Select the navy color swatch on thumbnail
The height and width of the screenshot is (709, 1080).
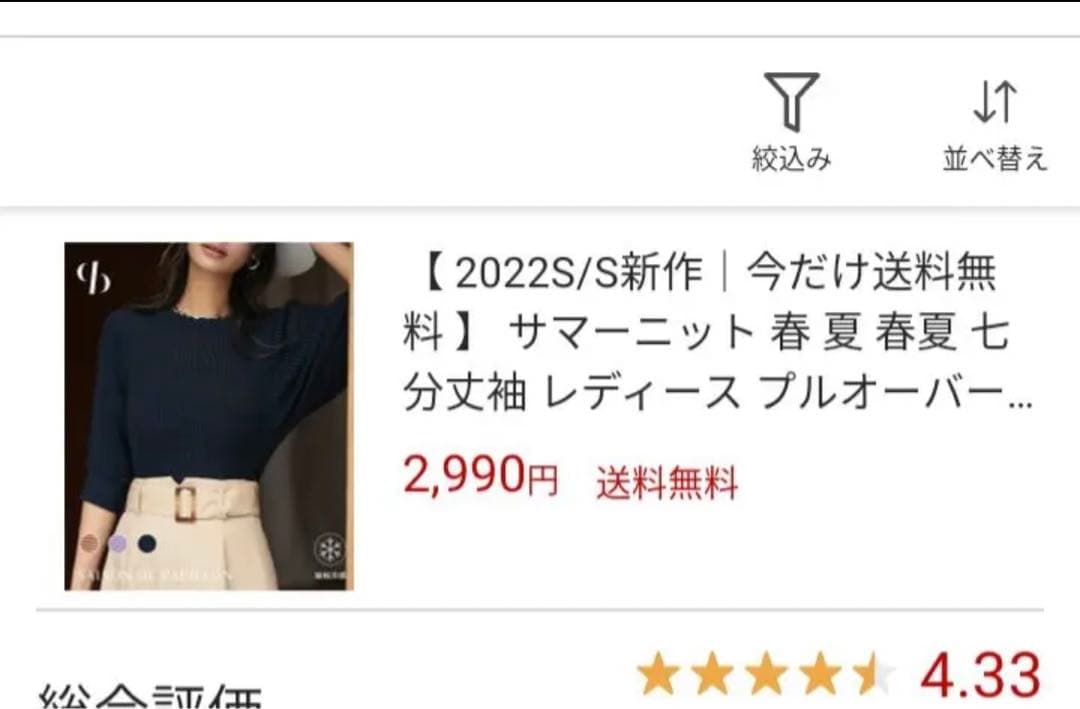(x=147, y=544)
